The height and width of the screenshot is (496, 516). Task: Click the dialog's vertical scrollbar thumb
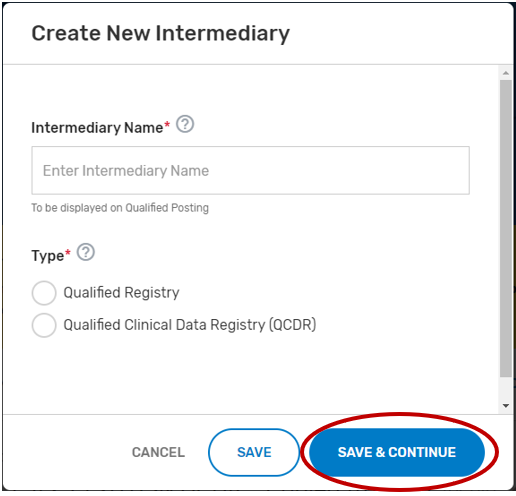506,228
